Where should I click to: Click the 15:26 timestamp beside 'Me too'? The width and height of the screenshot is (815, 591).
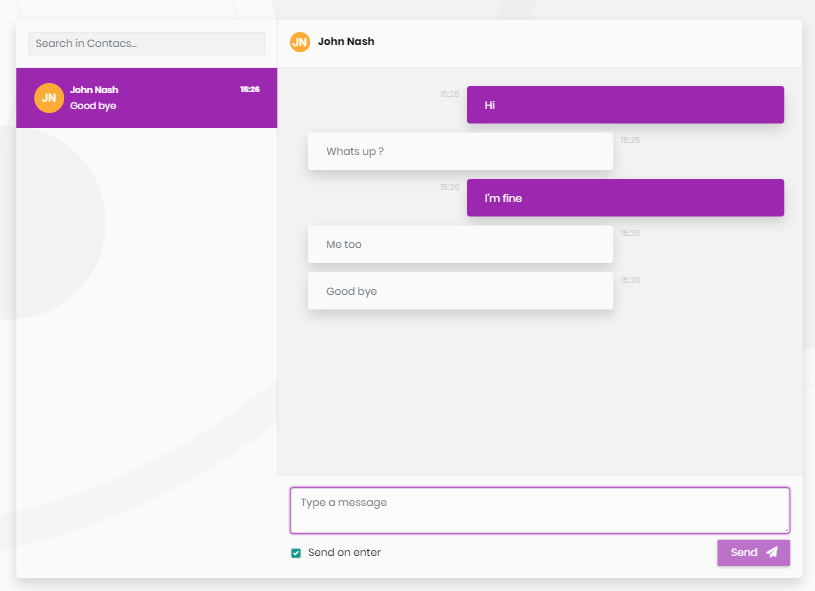630,233
